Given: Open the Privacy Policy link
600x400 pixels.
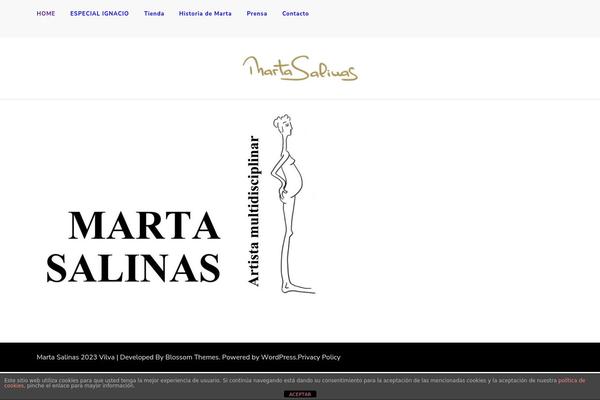Looking at the screenshot, I should pos(319,357).
